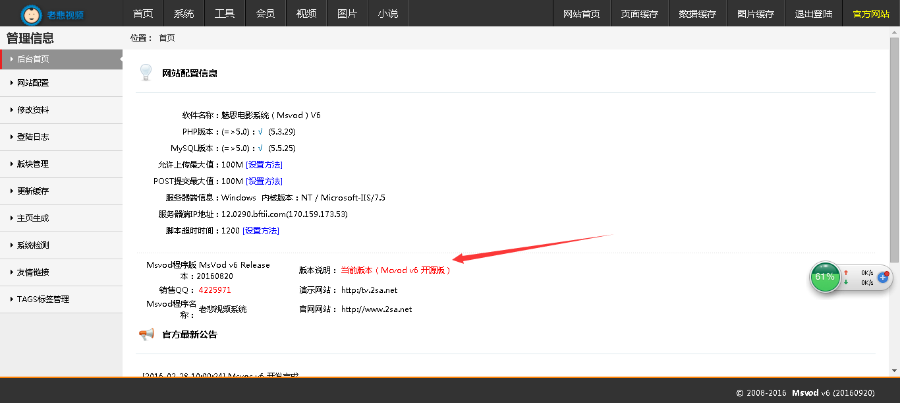This screenshot has width=900, height=403.
Task: Open the 系统 top menu
Action: 183,14
